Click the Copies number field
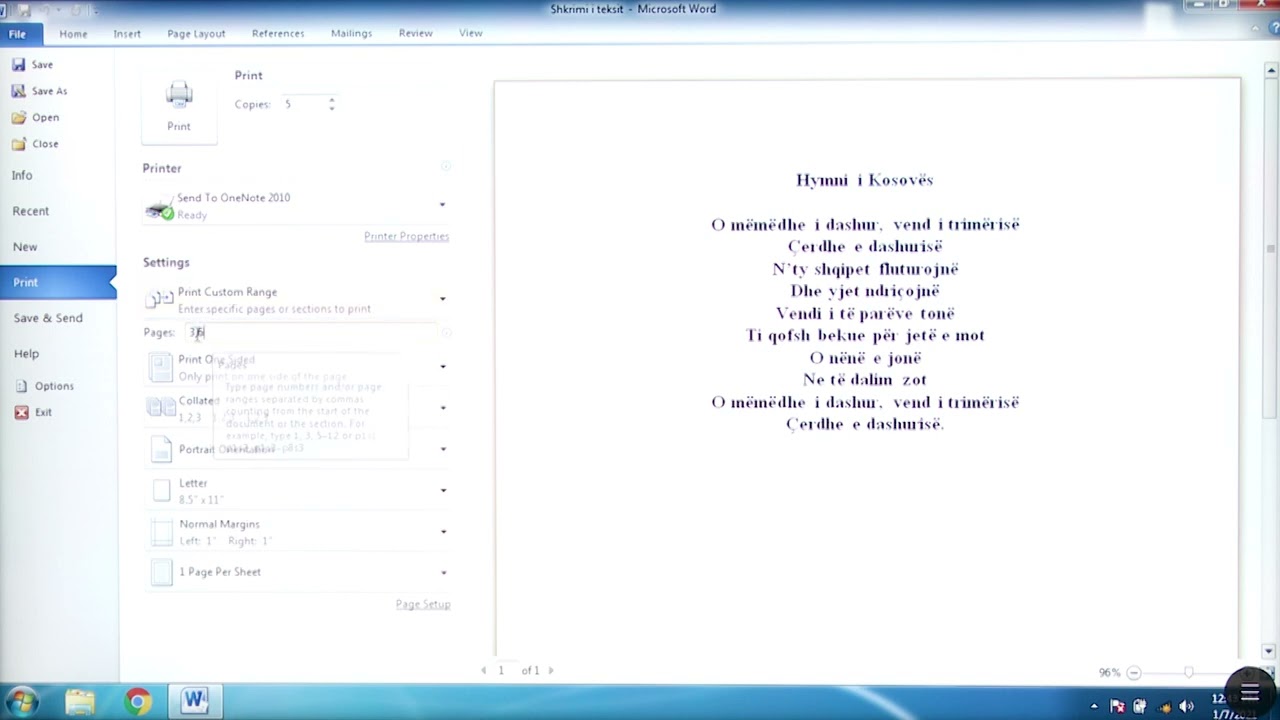Screen dimensions: 1280x720 (x=302, y=104)
